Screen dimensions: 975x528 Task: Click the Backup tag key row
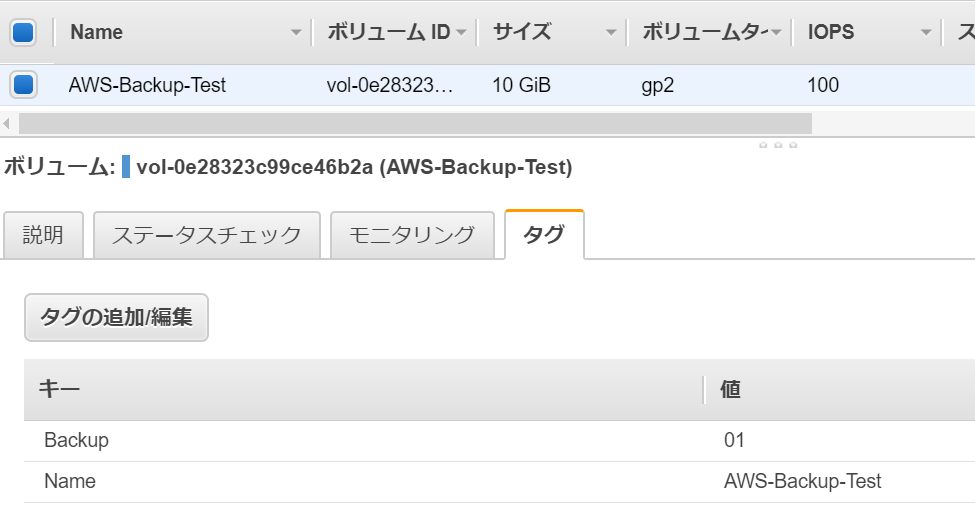(77, 440)
